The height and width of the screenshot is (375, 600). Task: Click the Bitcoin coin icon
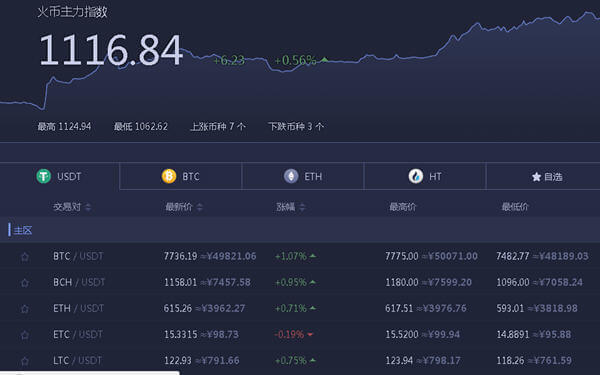pos(169,176)
